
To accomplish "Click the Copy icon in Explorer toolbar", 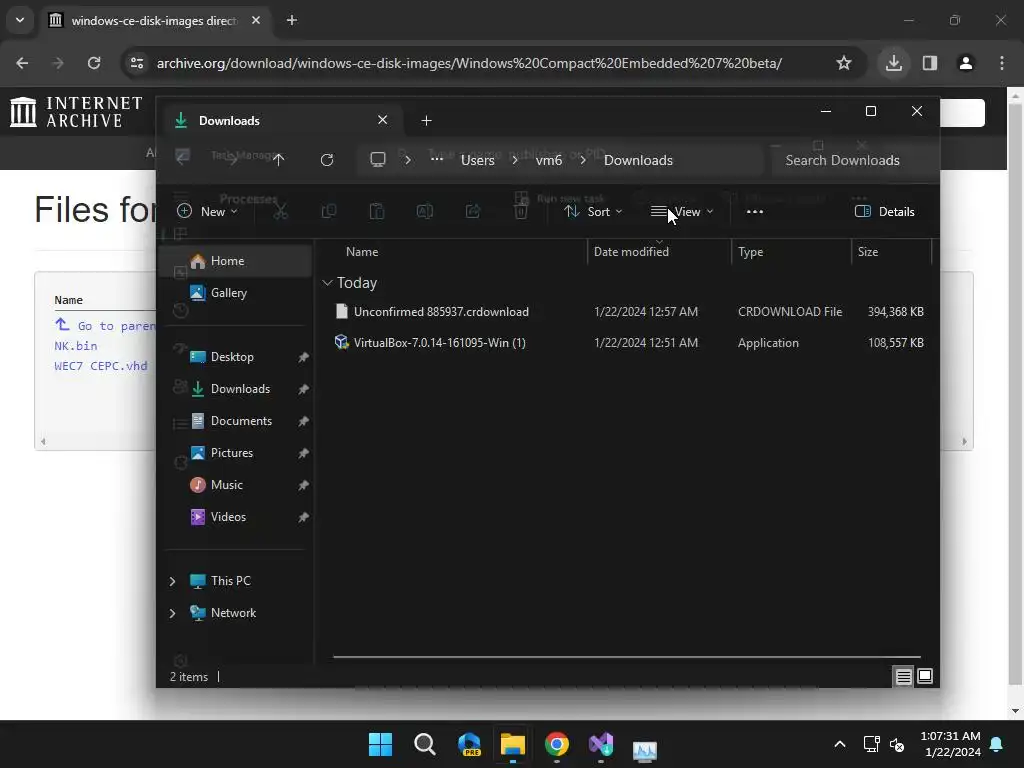I will click(x=328, y=211).
